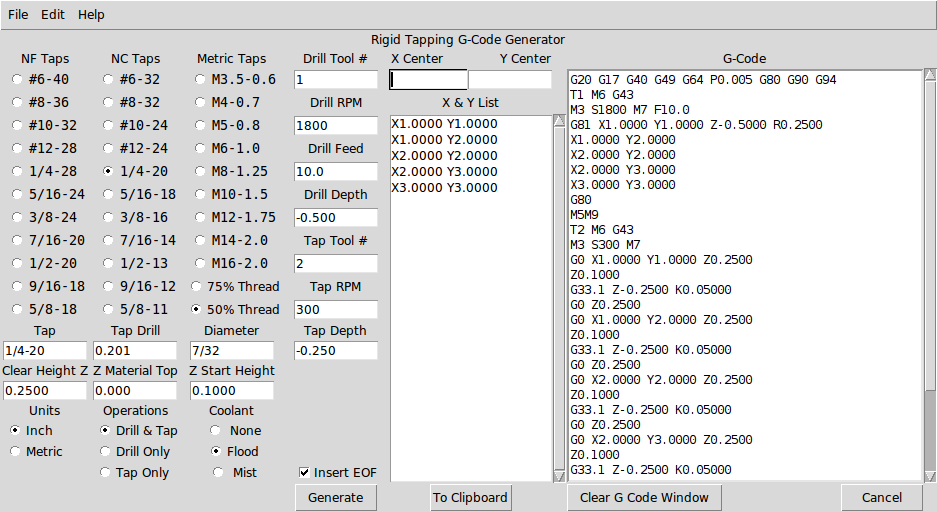This screenshot has width=937, height=512.
Task: Open the Edit menu
Action: (53, 14)
